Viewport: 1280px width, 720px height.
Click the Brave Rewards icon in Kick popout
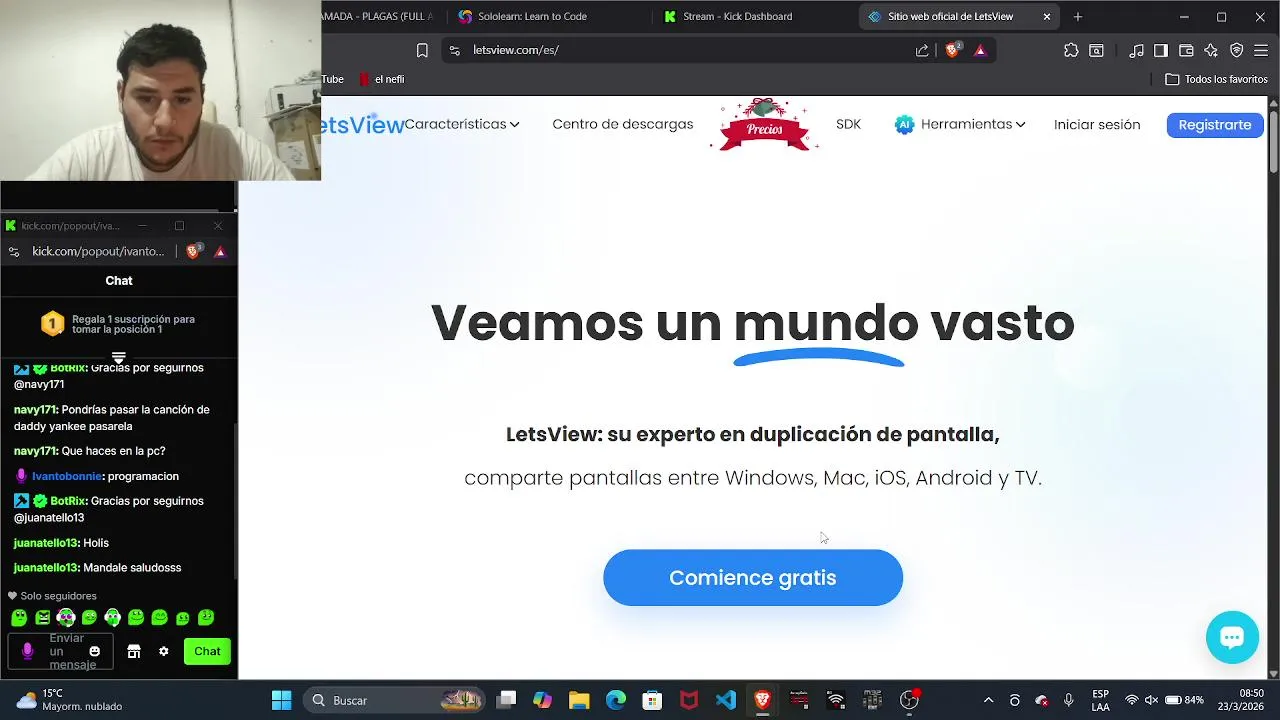coord(220,251)
